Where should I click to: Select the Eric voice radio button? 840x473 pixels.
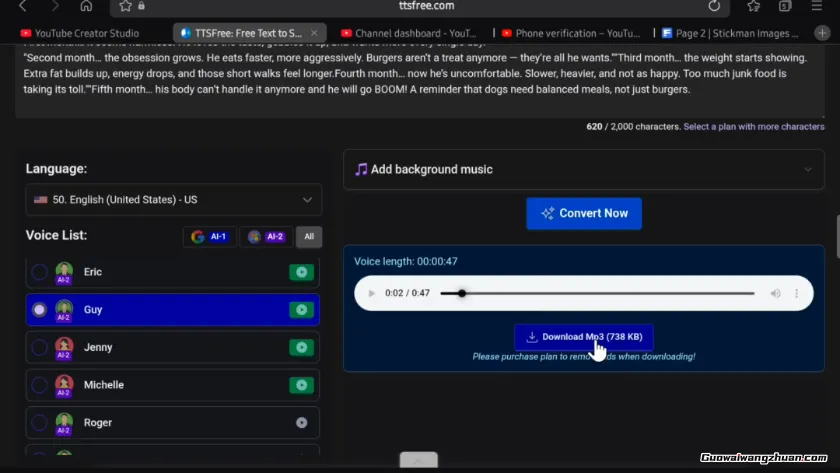click(x=39, y=272)
